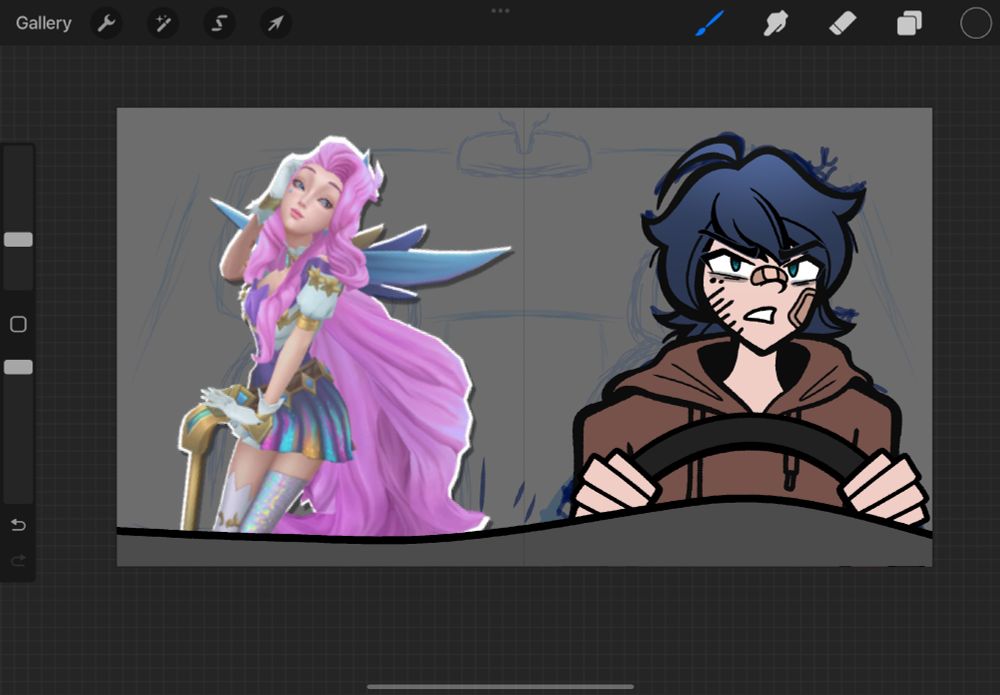
Task: Tap the home indicator bar at bottom
Action: pyautogui.click(x=501, y=687)
